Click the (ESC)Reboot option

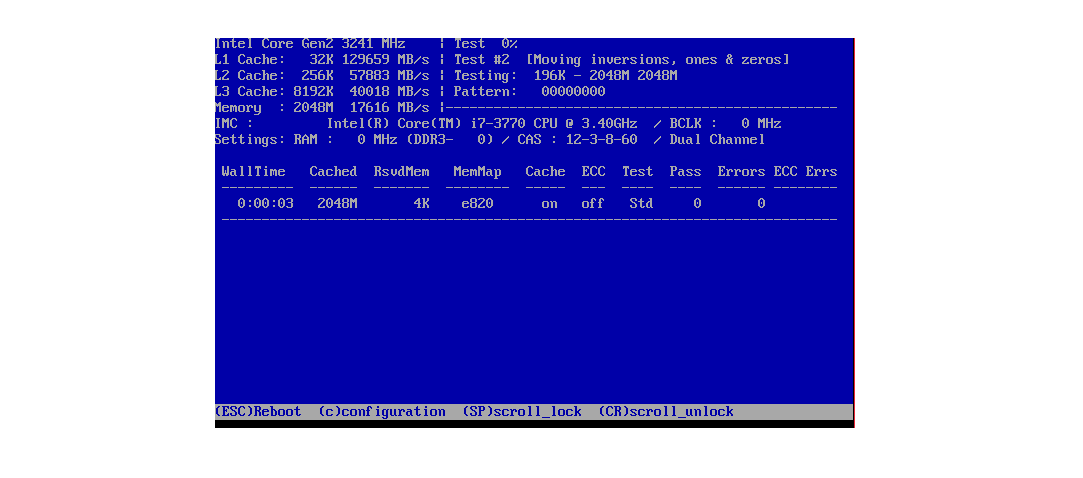tap(258, 412)
